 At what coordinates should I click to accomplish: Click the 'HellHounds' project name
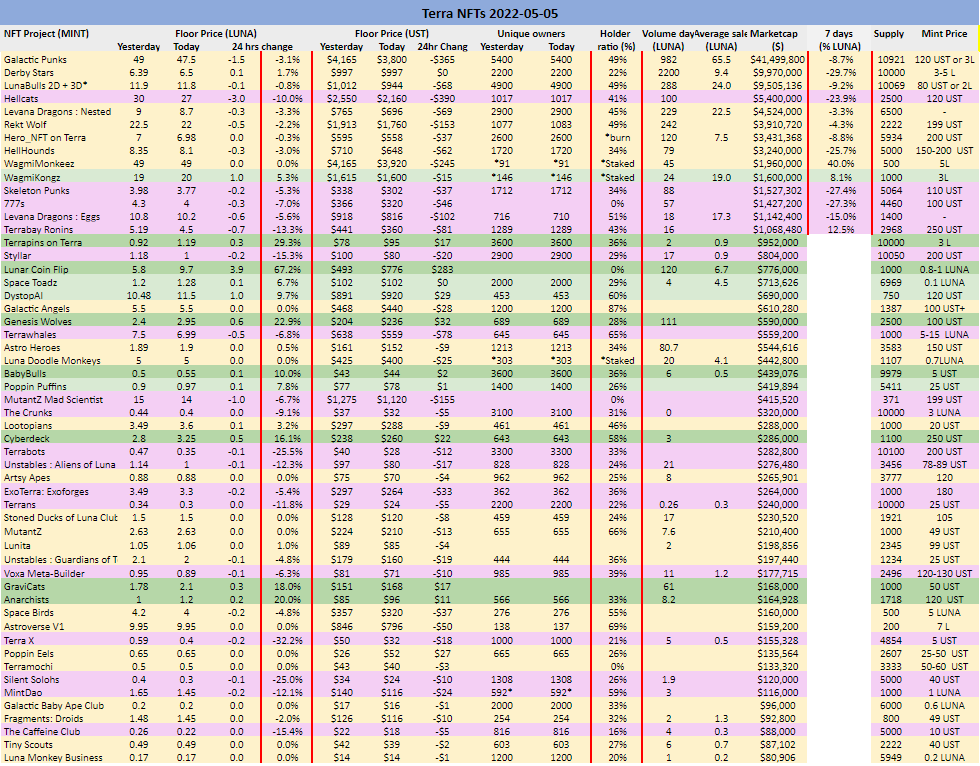[29, 151]
